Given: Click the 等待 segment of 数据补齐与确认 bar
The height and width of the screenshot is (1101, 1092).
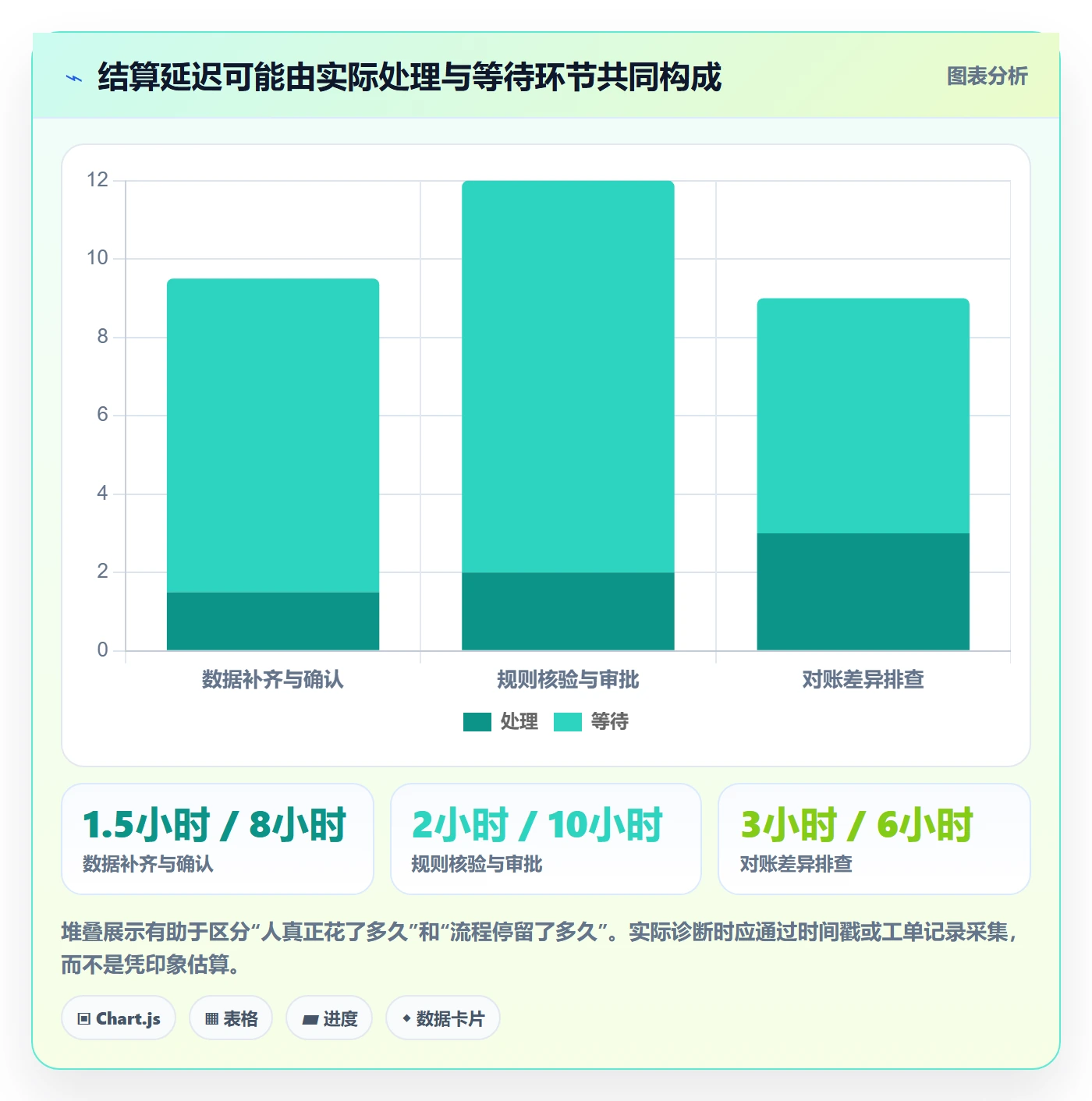Looking at the screenshot, I should click(x=273, y=435).
